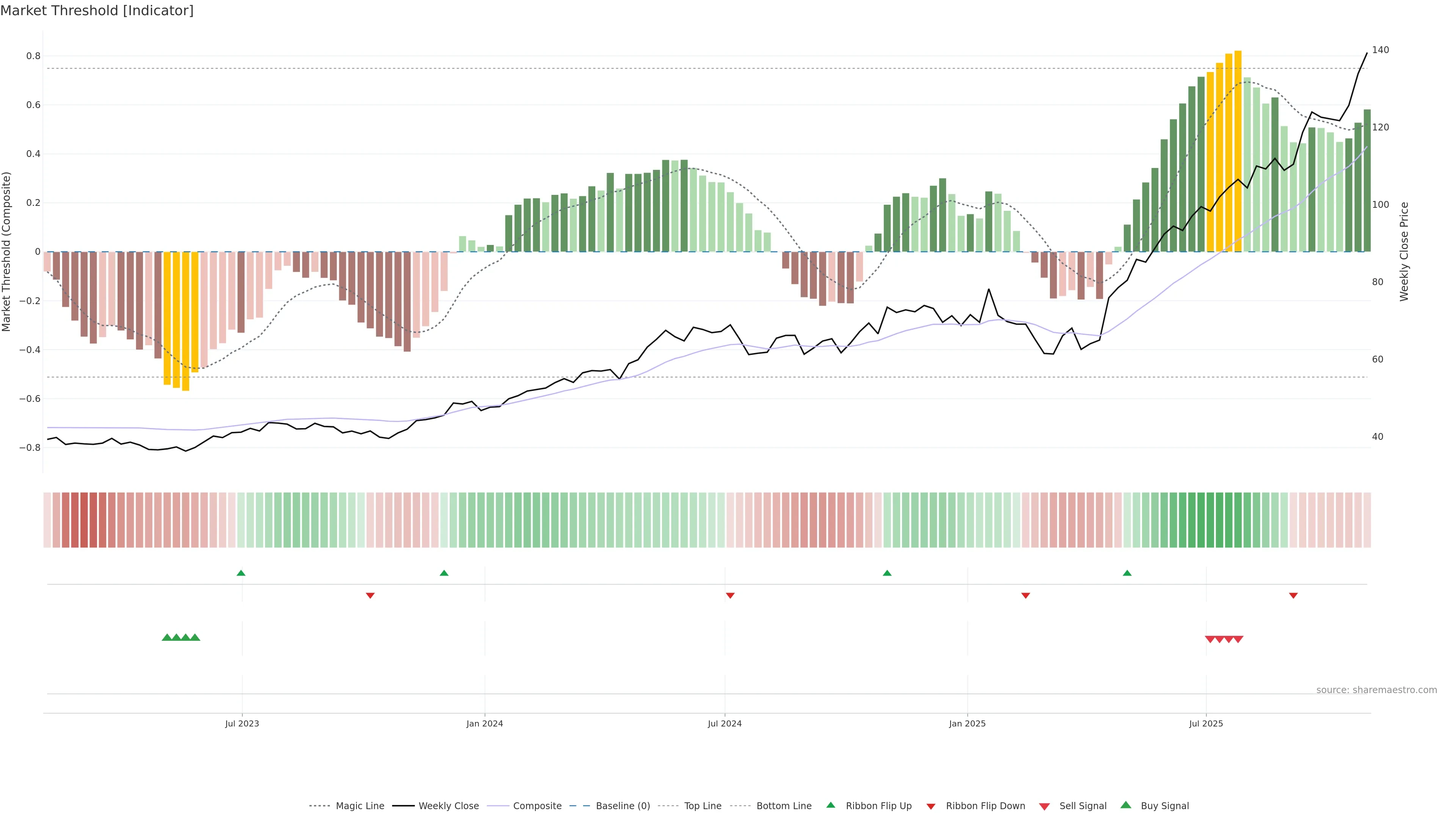Click the red flip-down marker after Jan 2025
This screenshot has width=1456, height=819.
point(1025,595)
